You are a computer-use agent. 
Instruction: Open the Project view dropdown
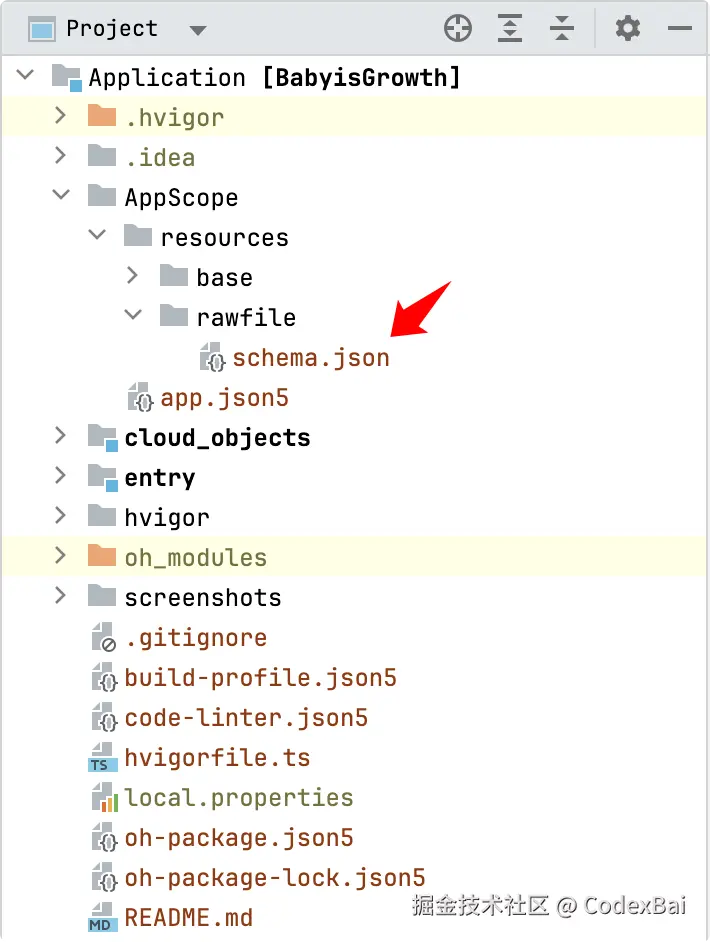pyautogui.click(x=197, y=30)
